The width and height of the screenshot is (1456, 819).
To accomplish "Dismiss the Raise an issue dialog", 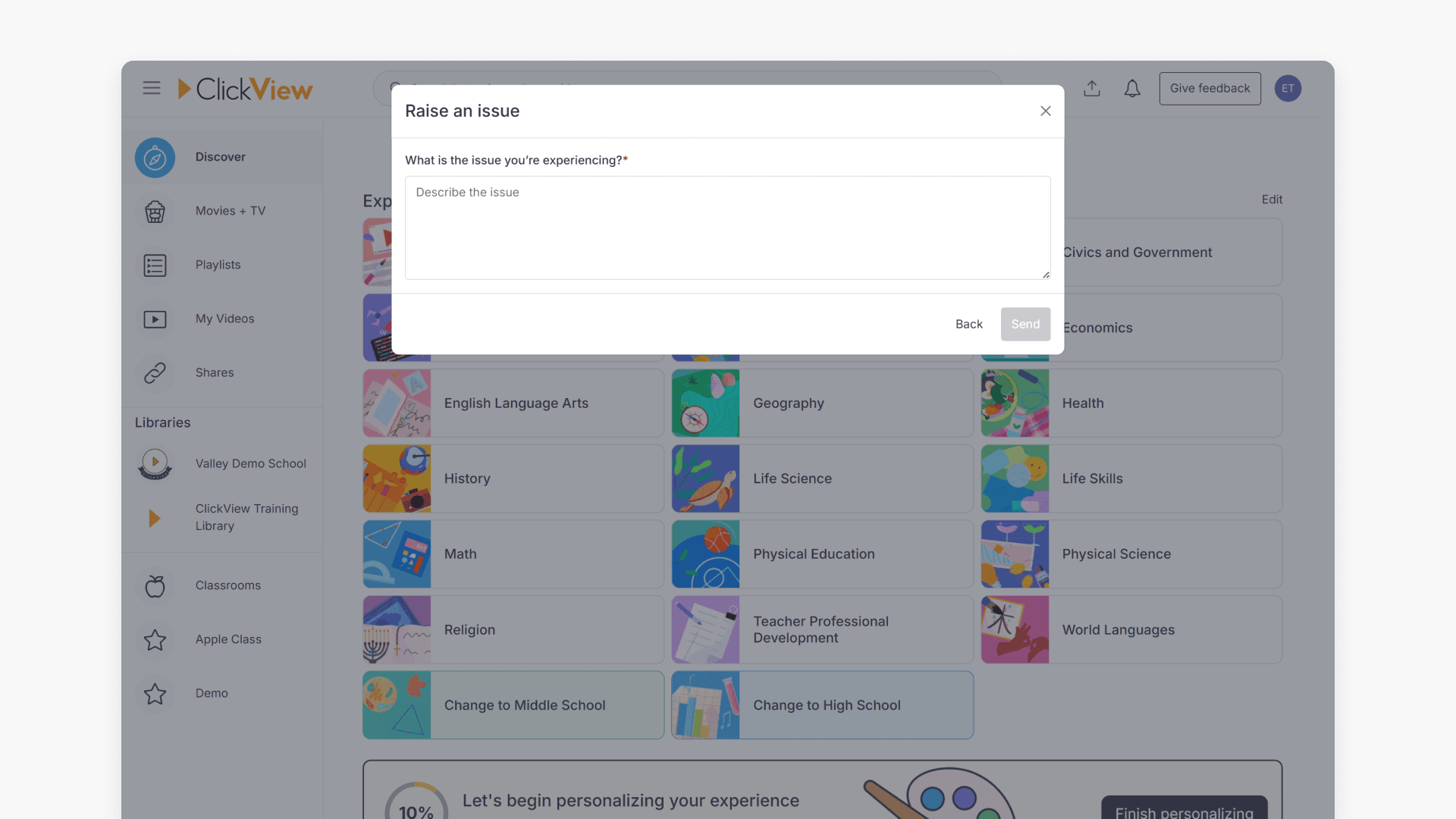I will pyautogui.click(x=1046, y=111).
